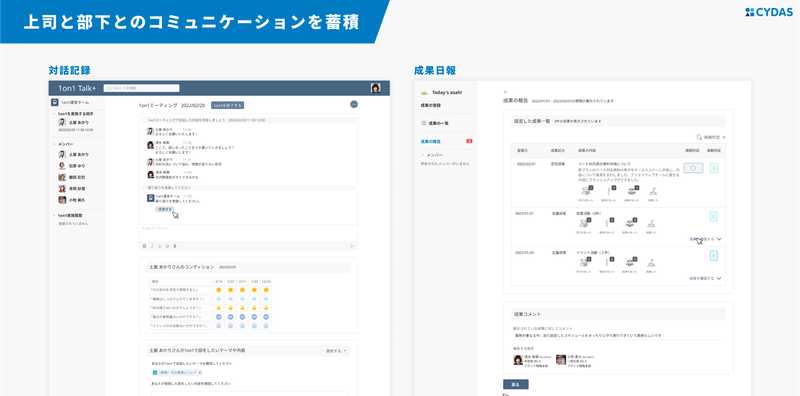The width and height of the screenshot is (800, 396).
Task: Click the 戻る button
Action: pos(516,384)
